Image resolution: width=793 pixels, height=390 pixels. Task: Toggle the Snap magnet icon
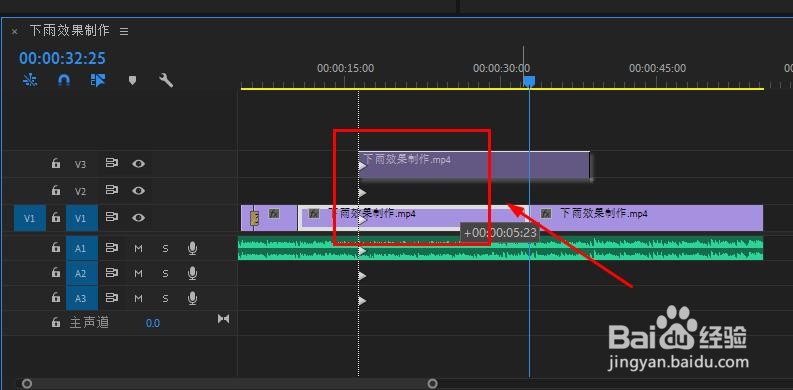tap(64, 80)
